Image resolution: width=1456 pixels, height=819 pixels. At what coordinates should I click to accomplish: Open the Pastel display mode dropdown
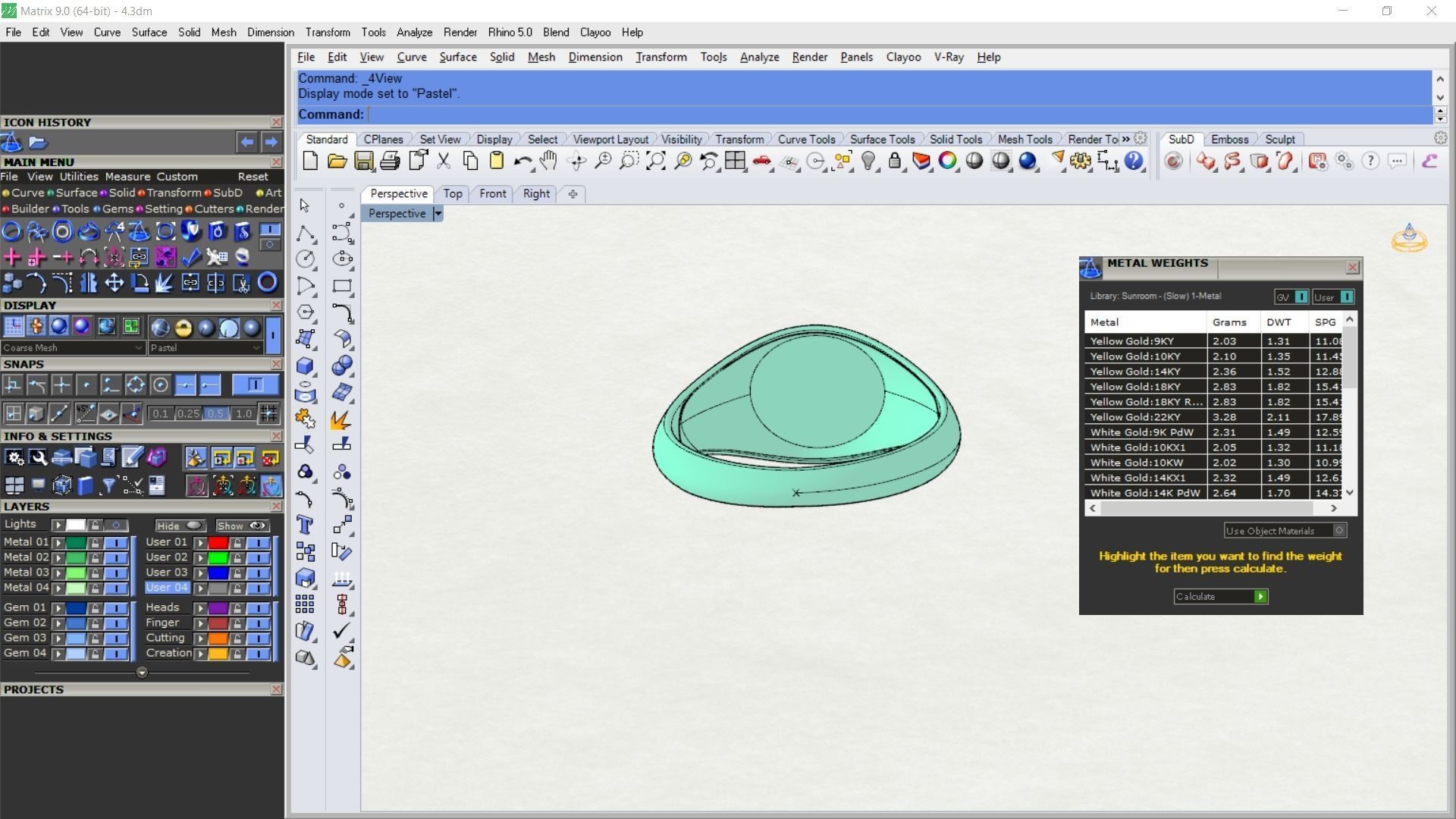point(256,348)
